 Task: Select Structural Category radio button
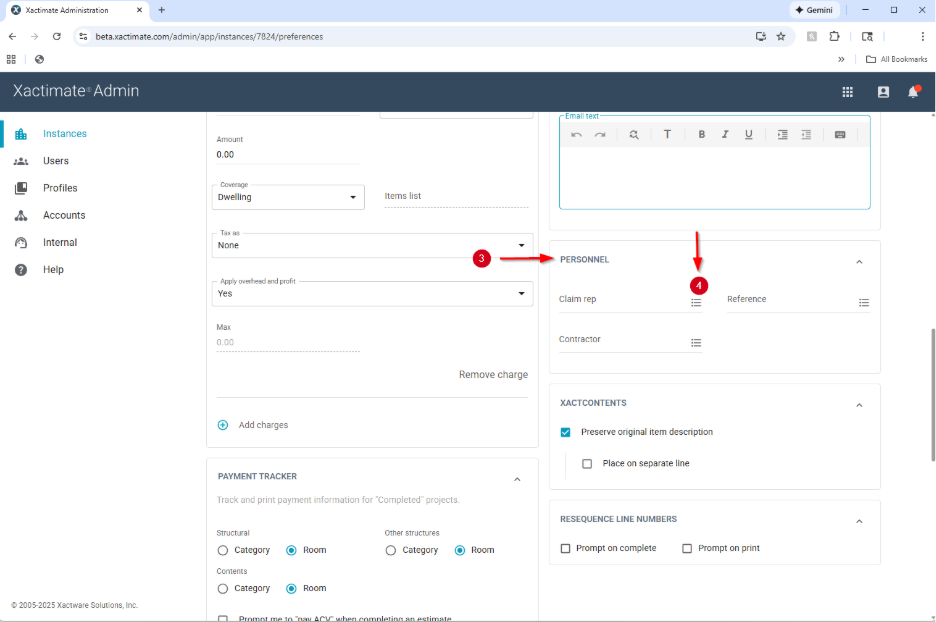(223, 550)
